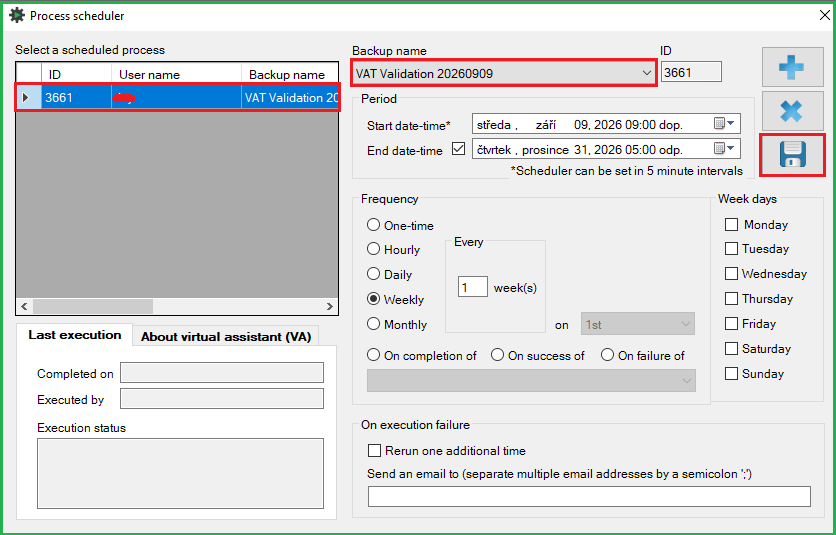Click the Send an email to field

[589, 496]
